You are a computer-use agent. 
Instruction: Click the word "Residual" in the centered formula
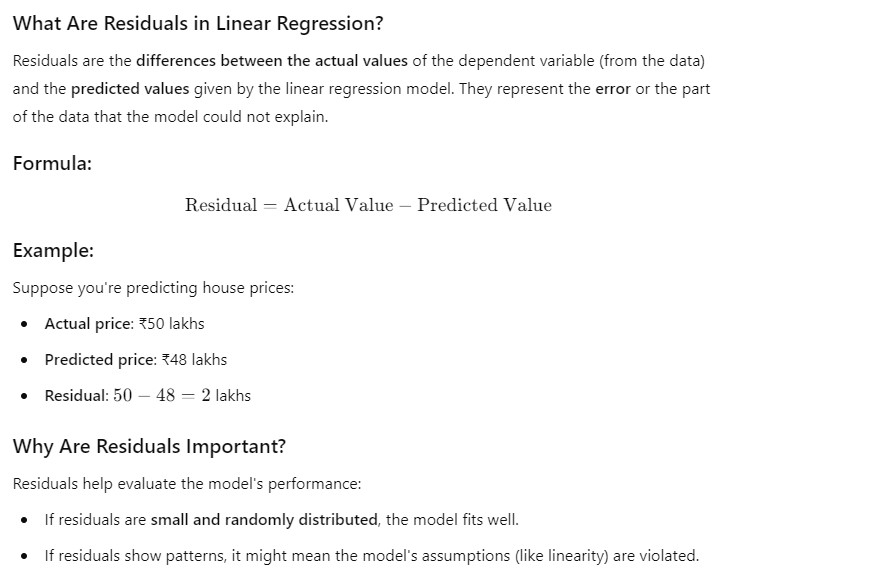click(221, 205)
